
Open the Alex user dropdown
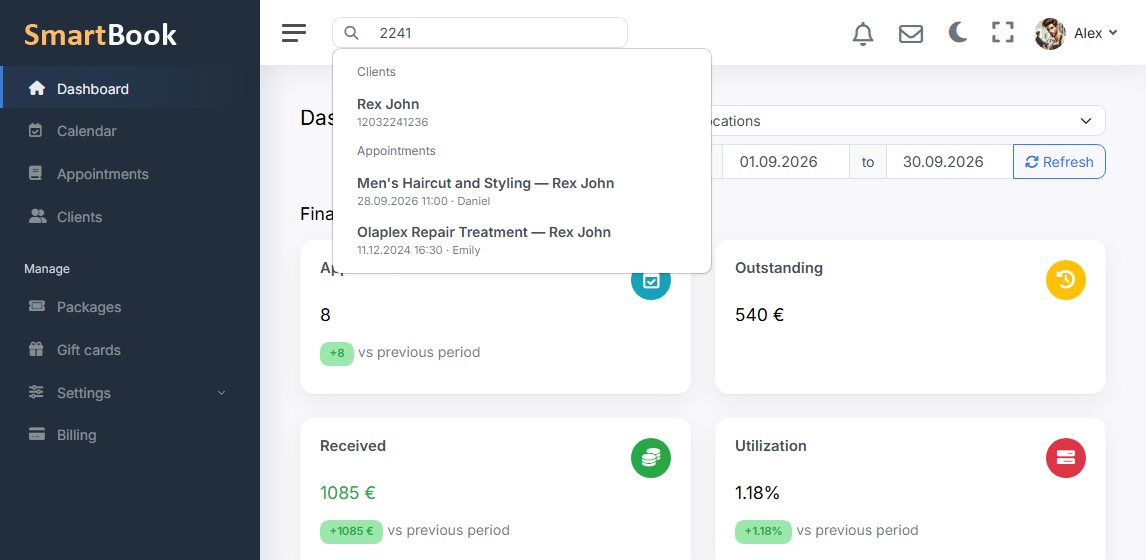click(1096, 33)
